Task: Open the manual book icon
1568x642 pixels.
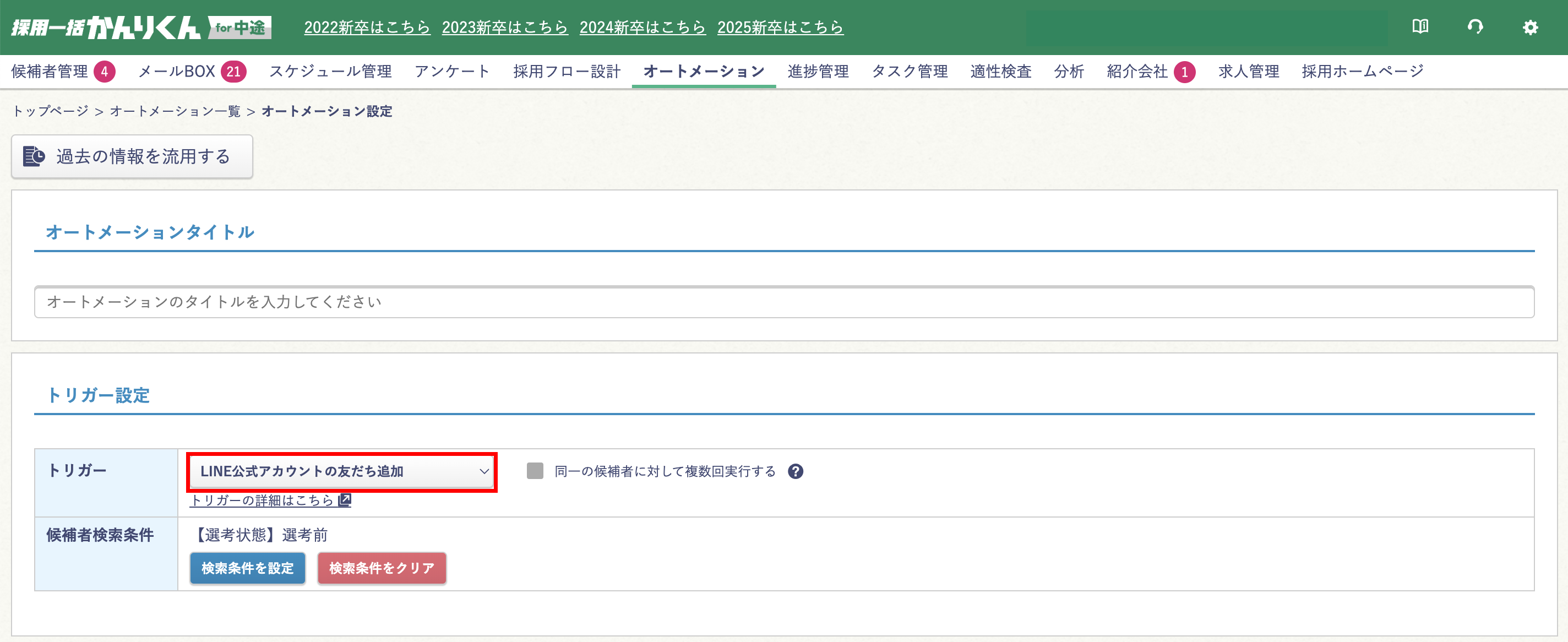Action: [1420, 27]
